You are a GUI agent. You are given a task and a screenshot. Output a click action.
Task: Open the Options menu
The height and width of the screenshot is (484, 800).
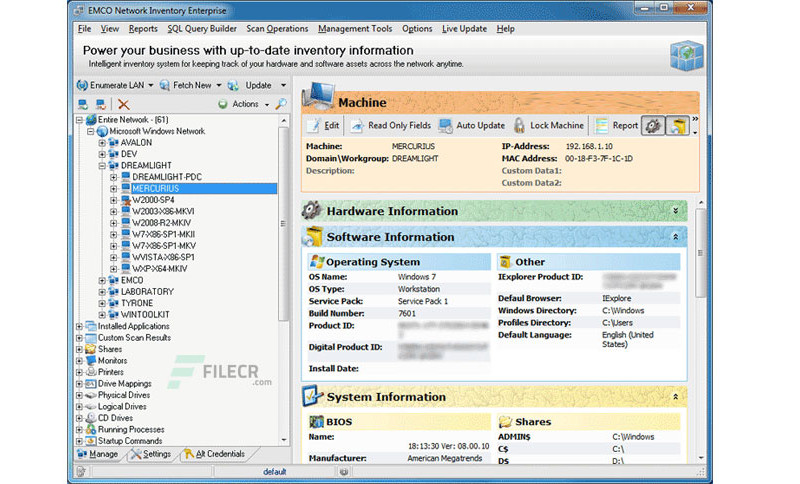(x=417, y=29)
